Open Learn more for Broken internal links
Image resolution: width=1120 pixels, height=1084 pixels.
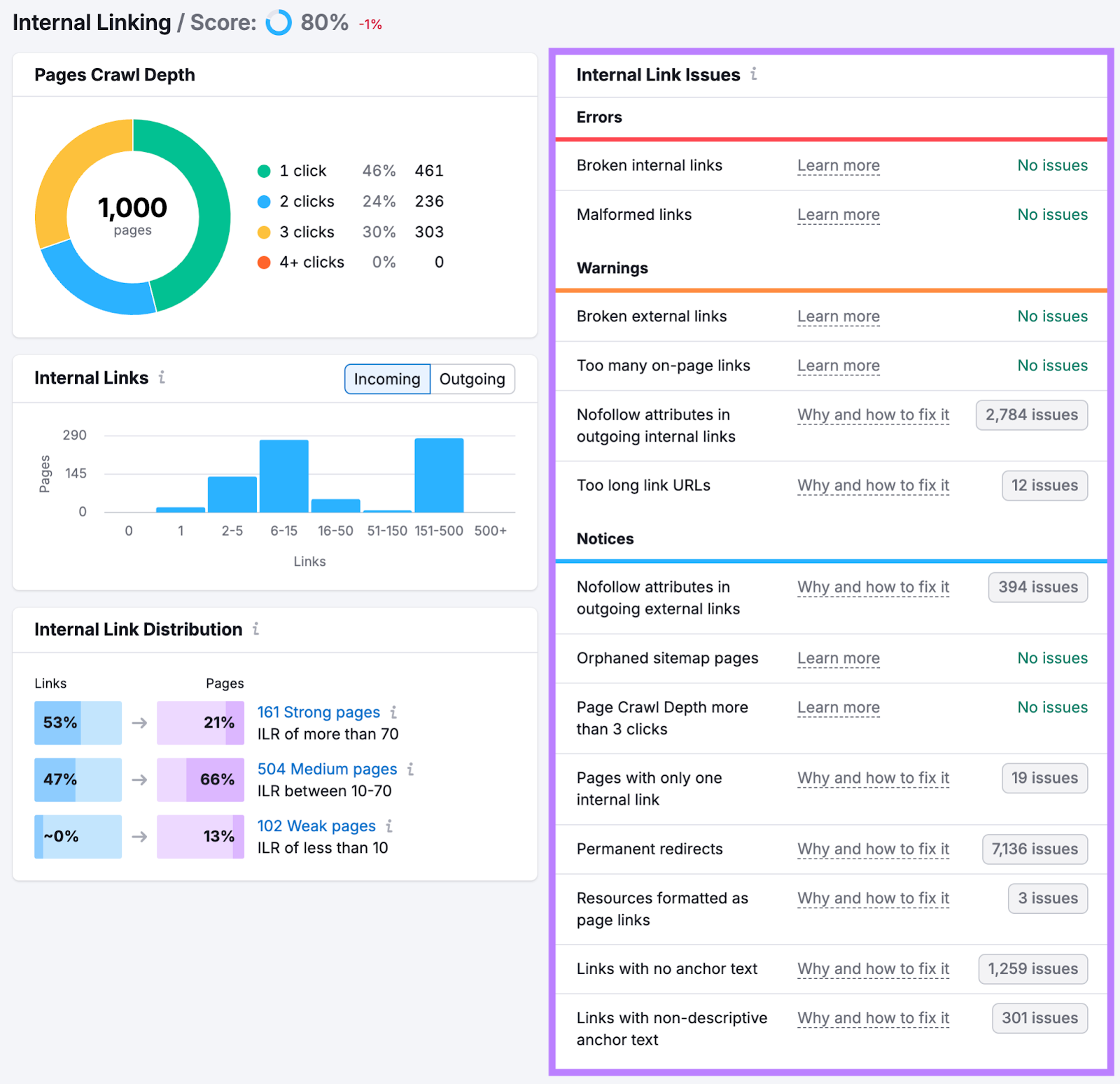point(838,165)
